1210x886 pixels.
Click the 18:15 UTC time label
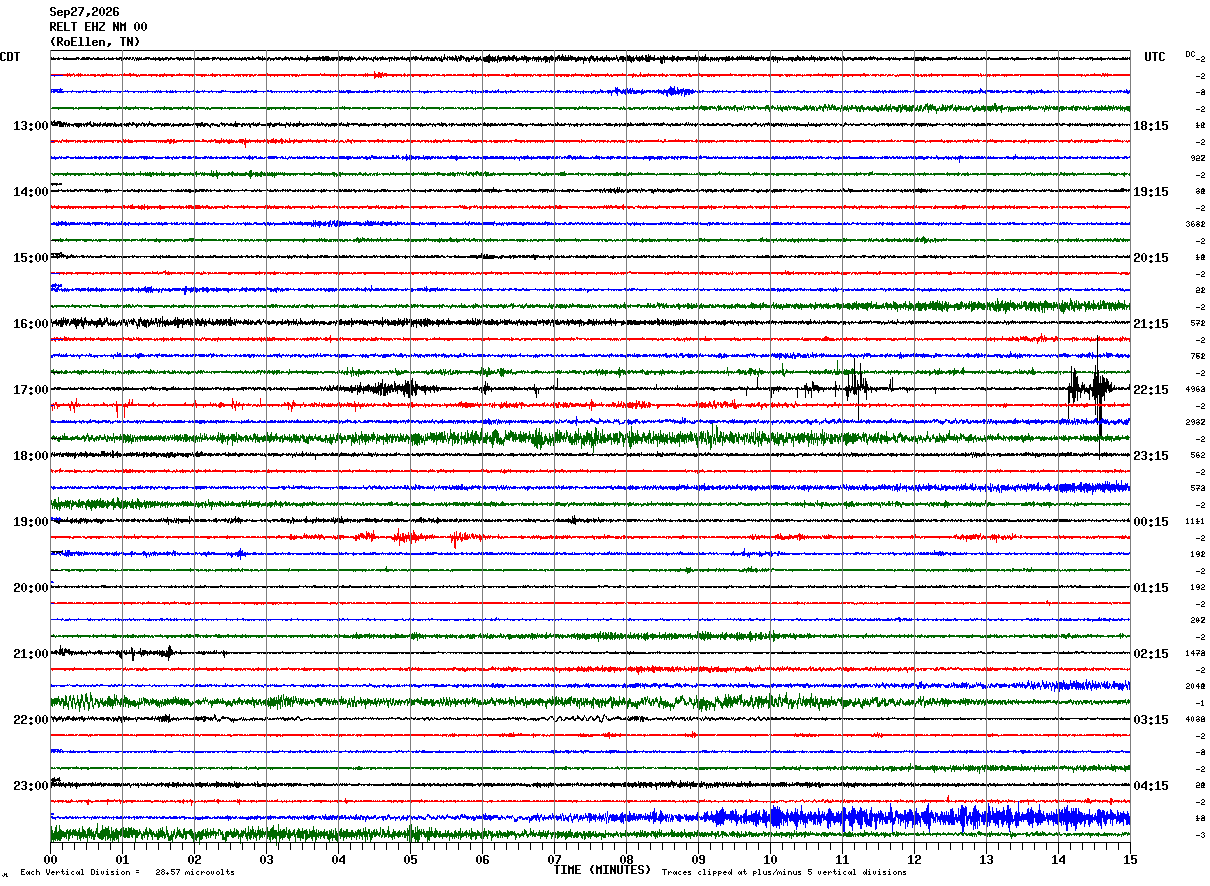pyautogui.click(x=1151, y=126)
